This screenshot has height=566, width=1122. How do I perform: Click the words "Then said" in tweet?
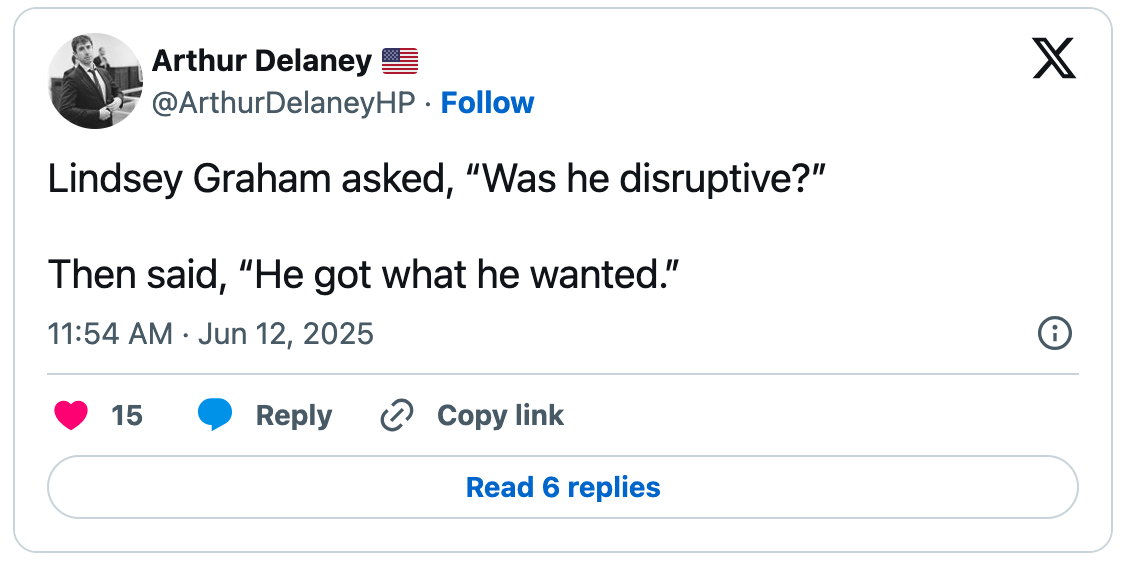[x=133, y=273]
